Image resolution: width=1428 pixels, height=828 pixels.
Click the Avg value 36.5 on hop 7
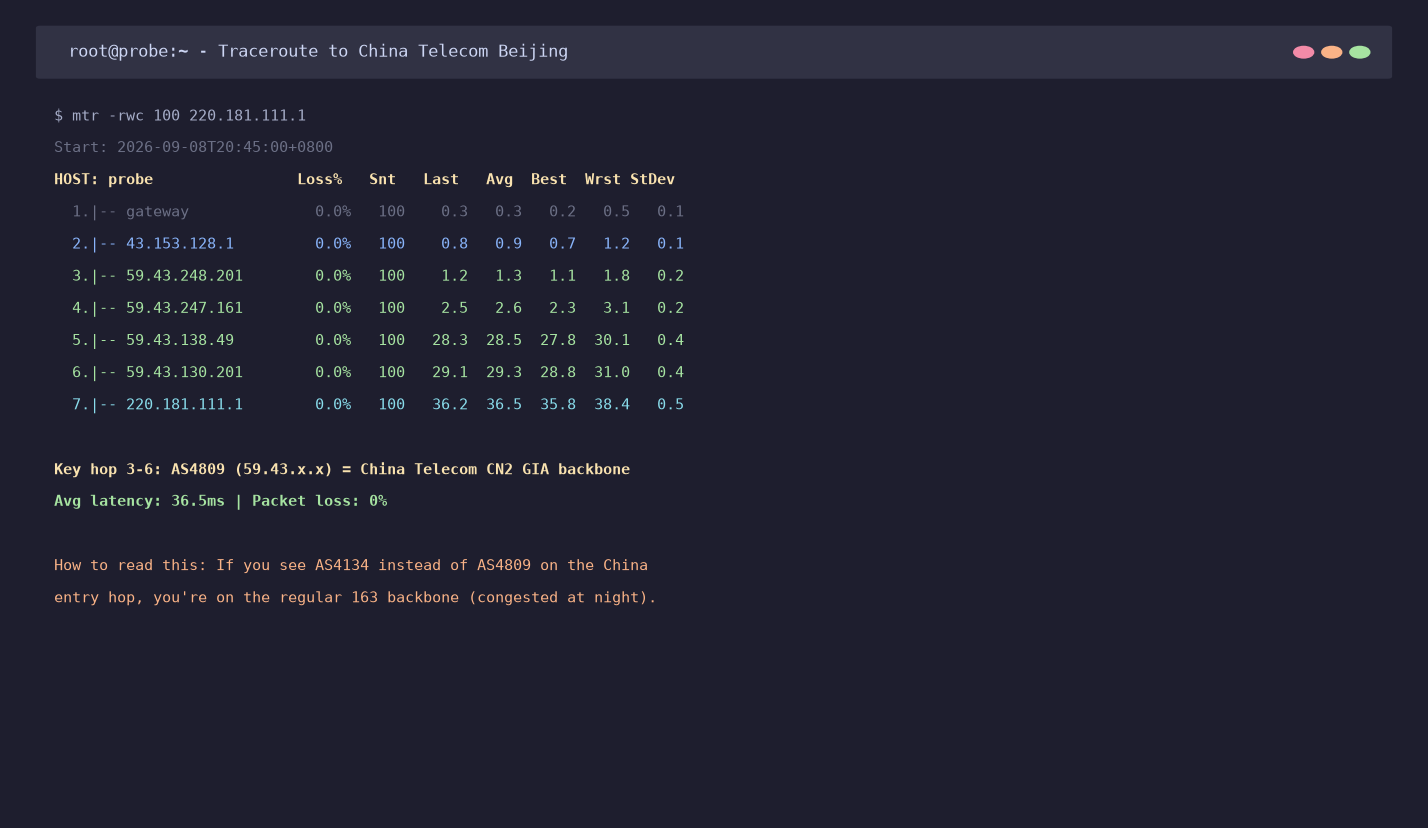(x=504, y=404)
